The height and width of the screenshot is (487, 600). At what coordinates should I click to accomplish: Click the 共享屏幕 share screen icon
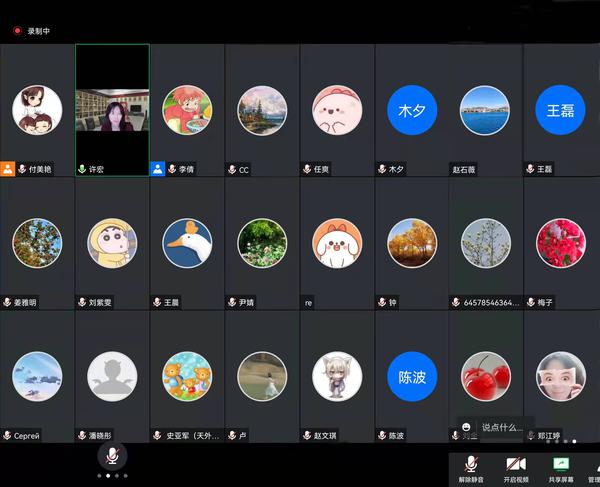[561, 465]
